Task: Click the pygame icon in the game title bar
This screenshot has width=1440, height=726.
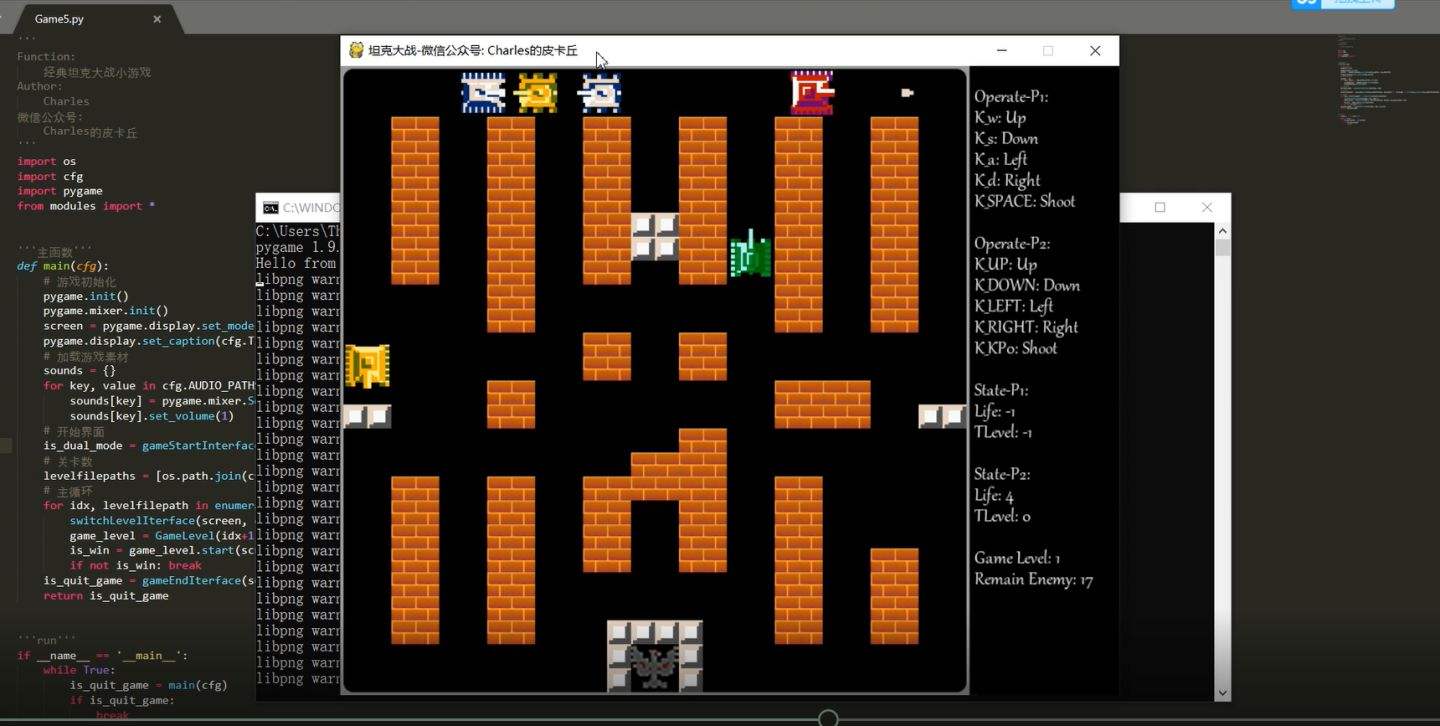Action: click(356, 50)
